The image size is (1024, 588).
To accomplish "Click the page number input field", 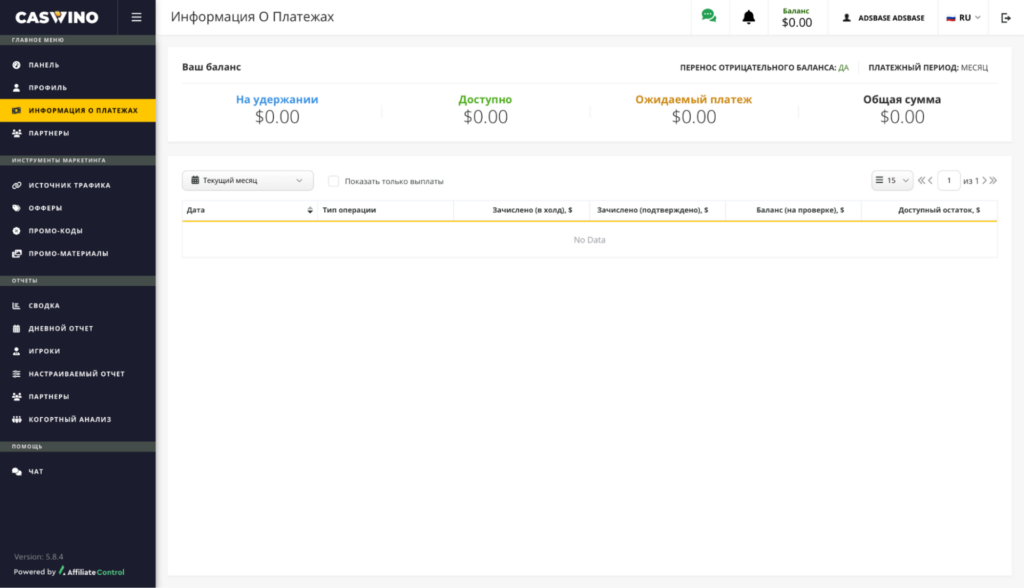I will [x=949, y=180].
